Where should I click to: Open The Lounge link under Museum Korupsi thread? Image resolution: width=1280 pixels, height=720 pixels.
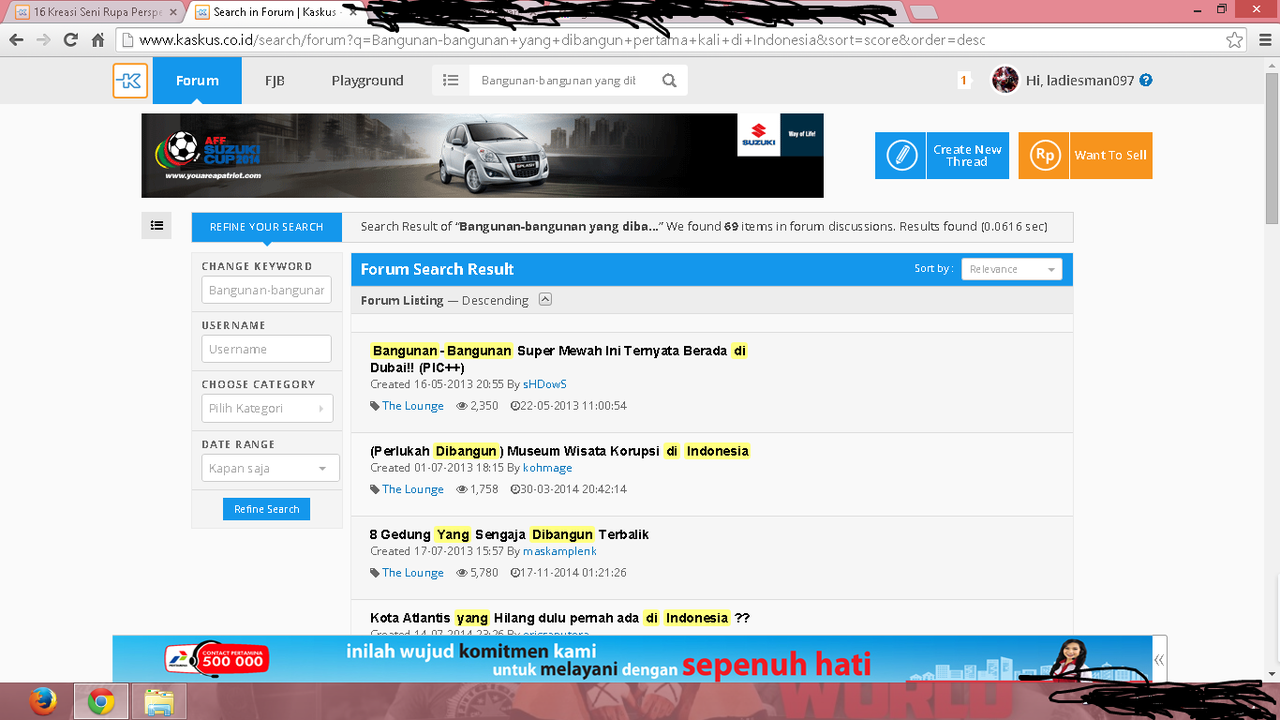[413, 489]
